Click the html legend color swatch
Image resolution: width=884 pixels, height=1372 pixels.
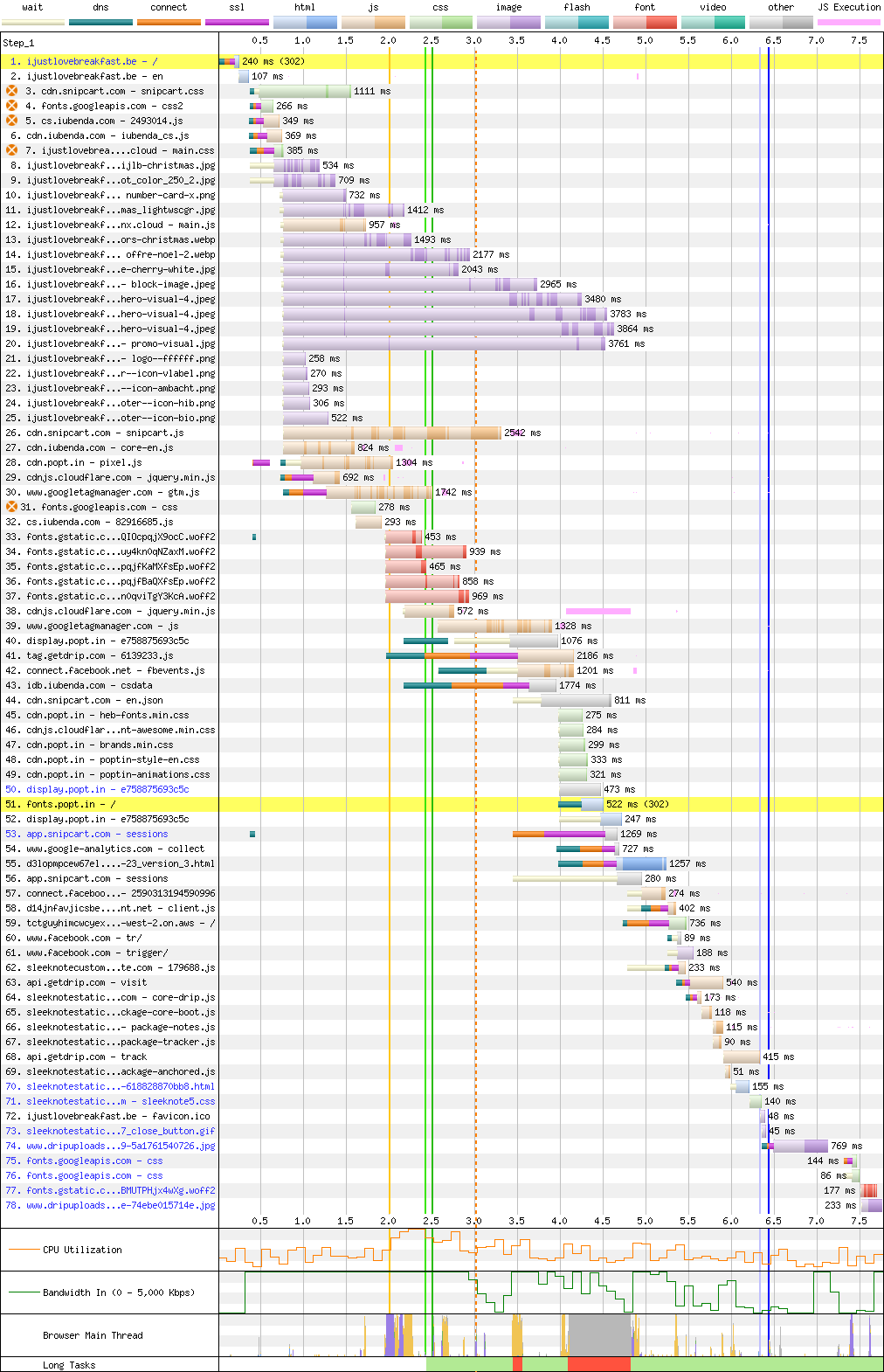tap(305, 22)
